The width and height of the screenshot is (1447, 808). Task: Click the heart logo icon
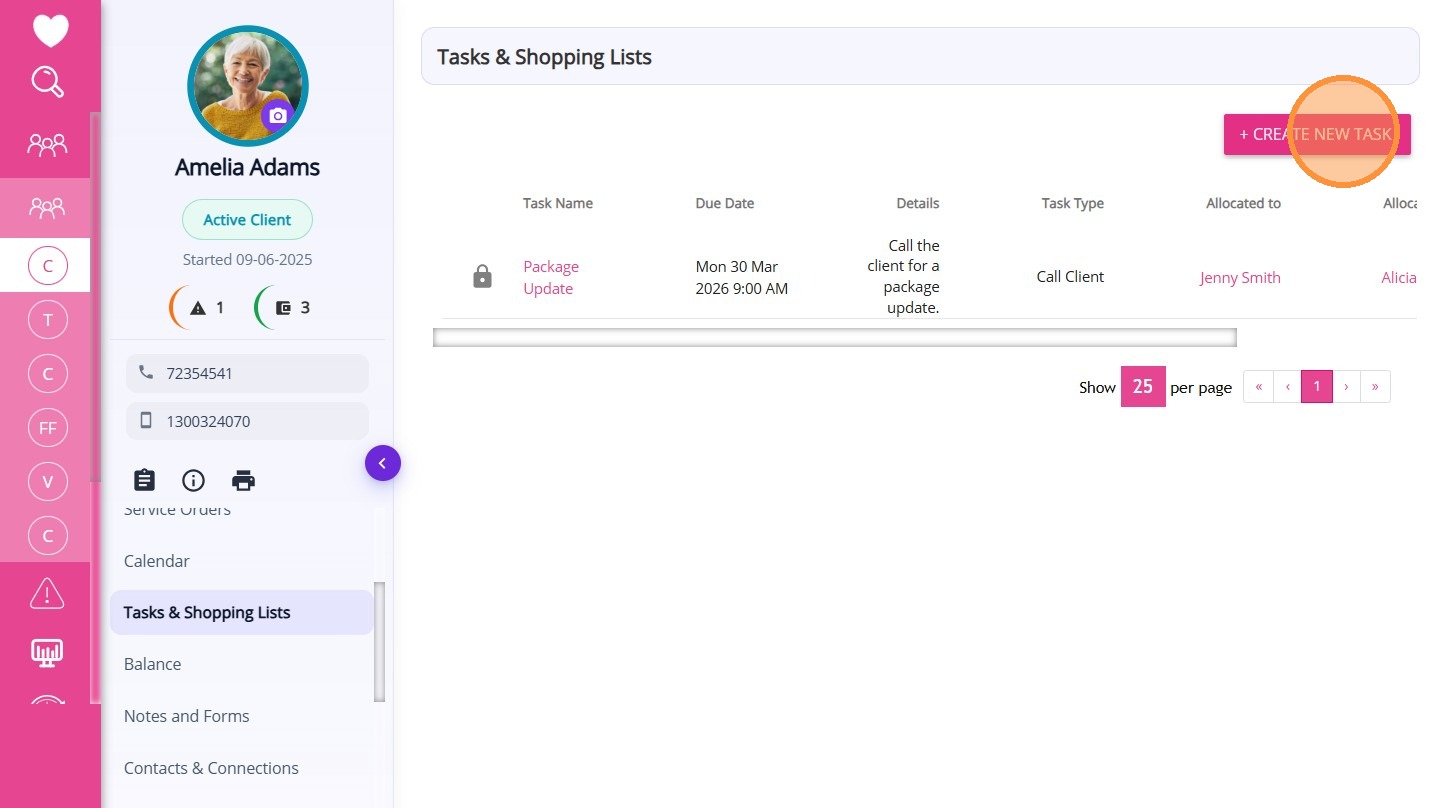pos(50,31)
